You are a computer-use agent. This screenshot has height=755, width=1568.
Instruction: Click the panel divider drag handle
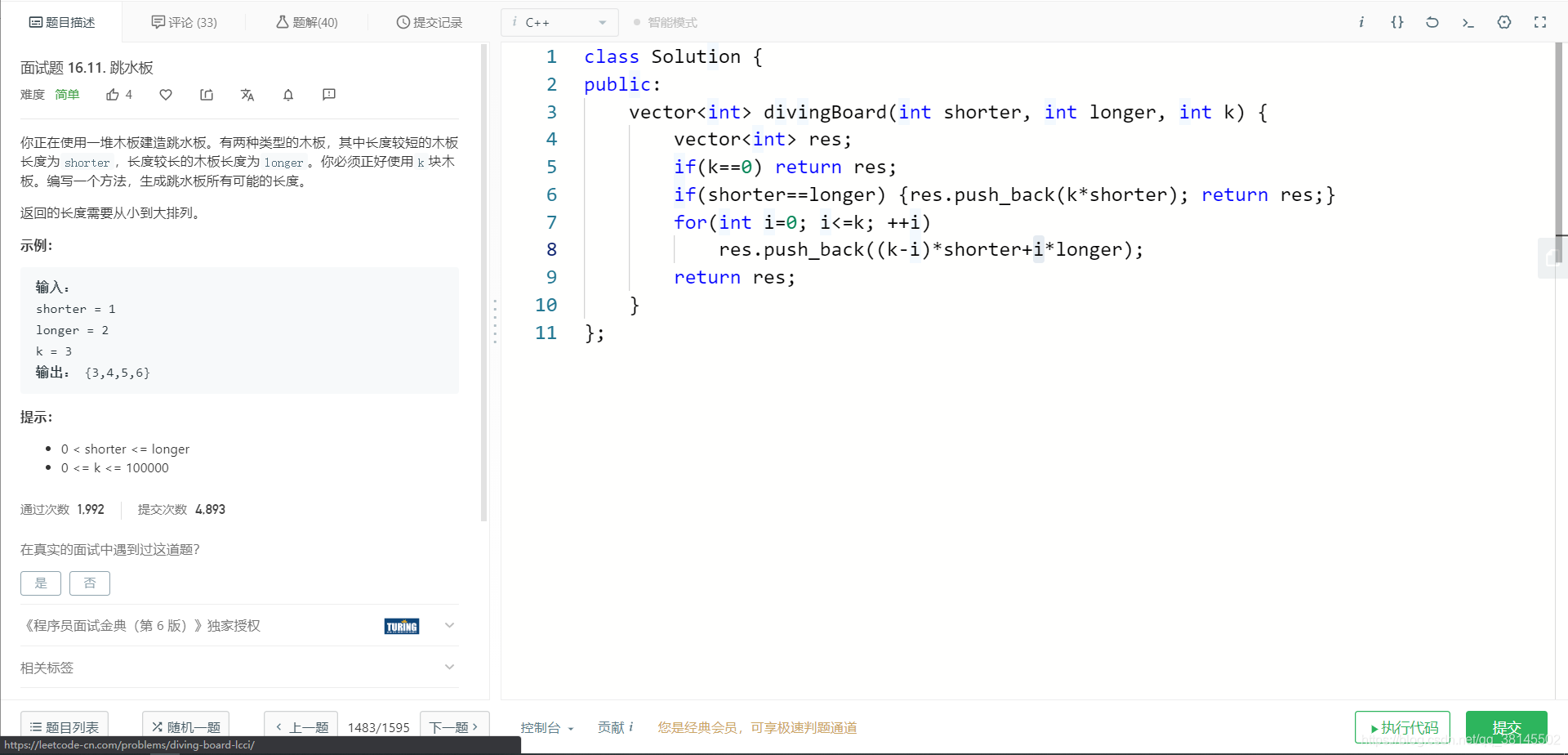495,321
